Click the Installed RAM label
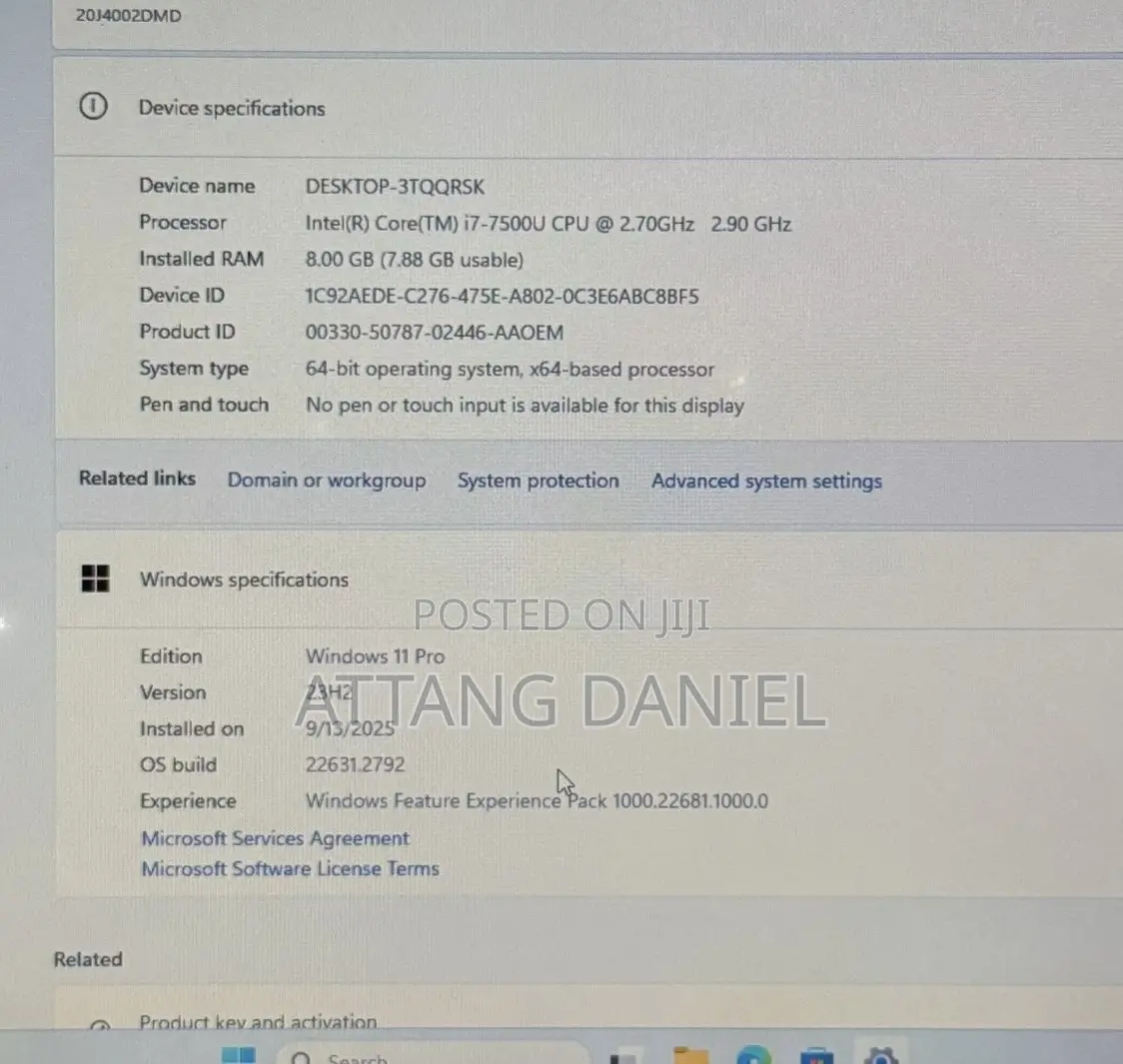 click(x=201, y=259)
